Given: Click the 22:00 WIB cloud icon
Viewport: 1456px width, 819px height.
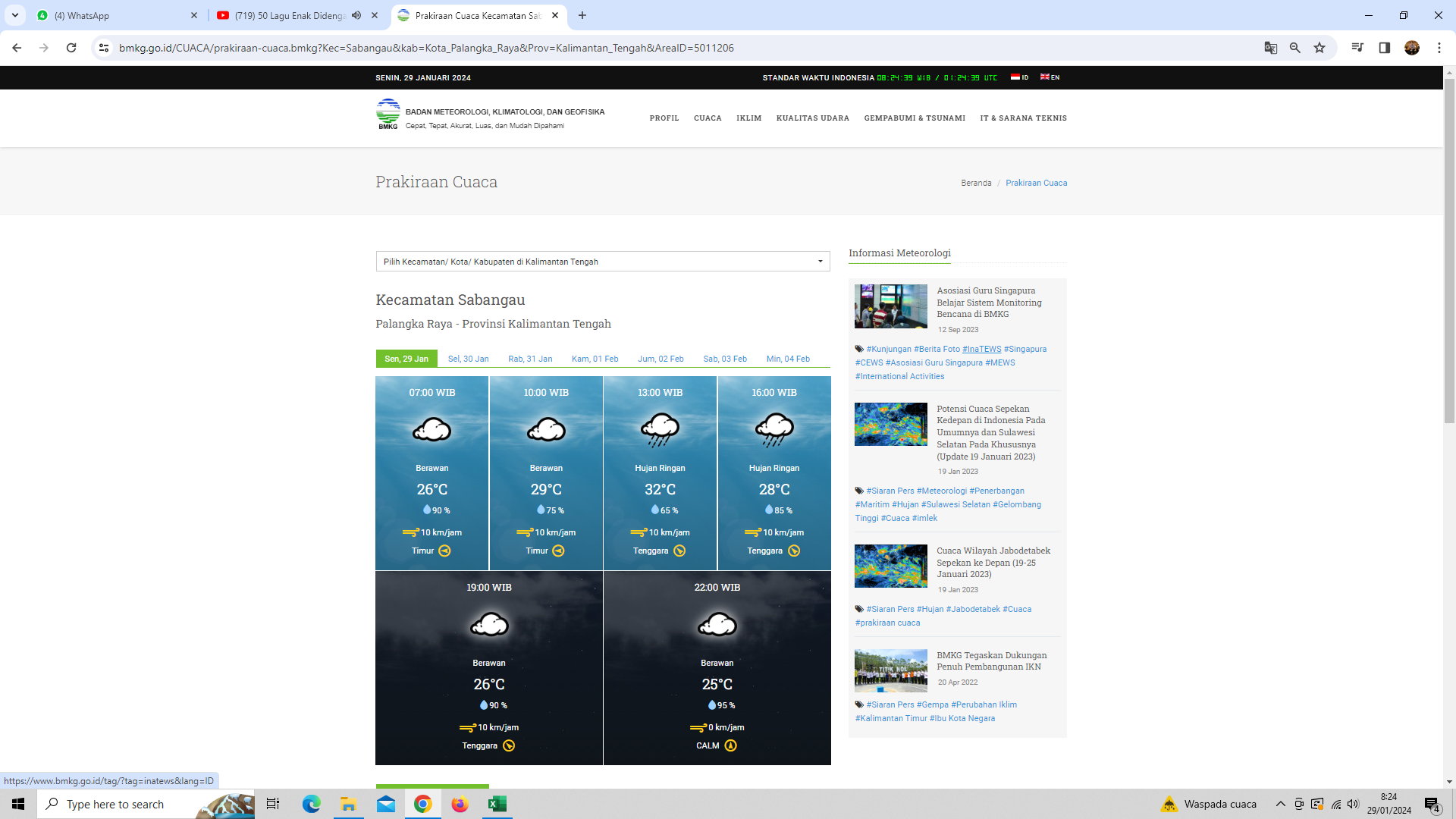Looking at the screenshot, I should click(x=717, y=625).
